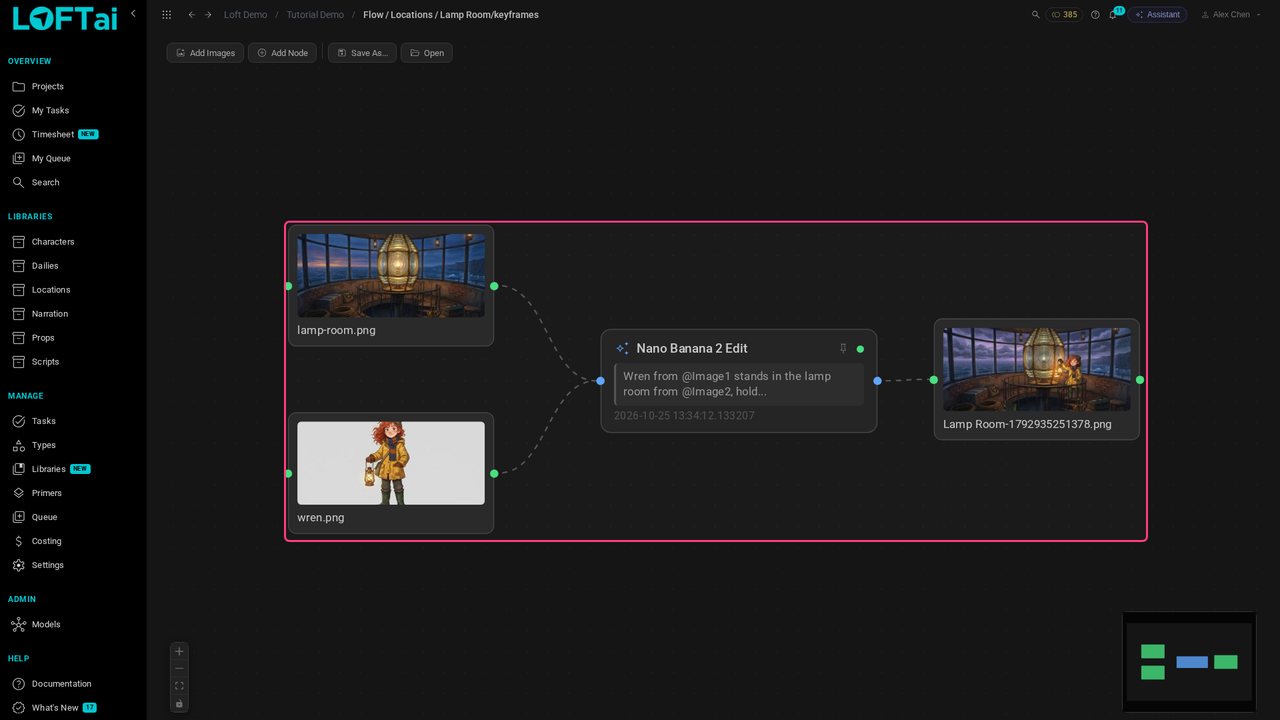Click Save As... button

click(x=362, y=53)
